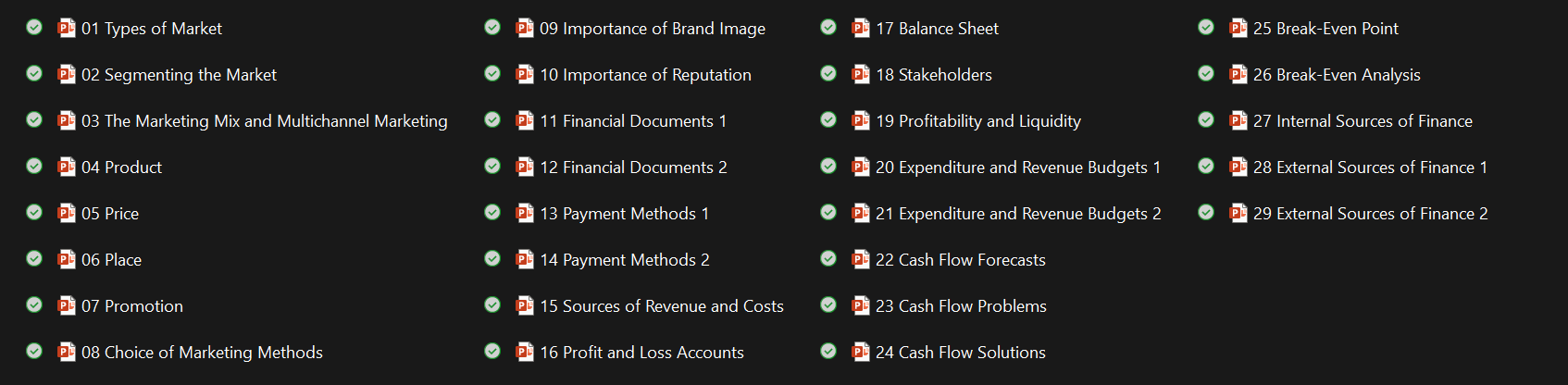Click PowerPoint icon for 01 Types of Market
The height and width of the screenshot is (385, 1568).
(67, 28)
